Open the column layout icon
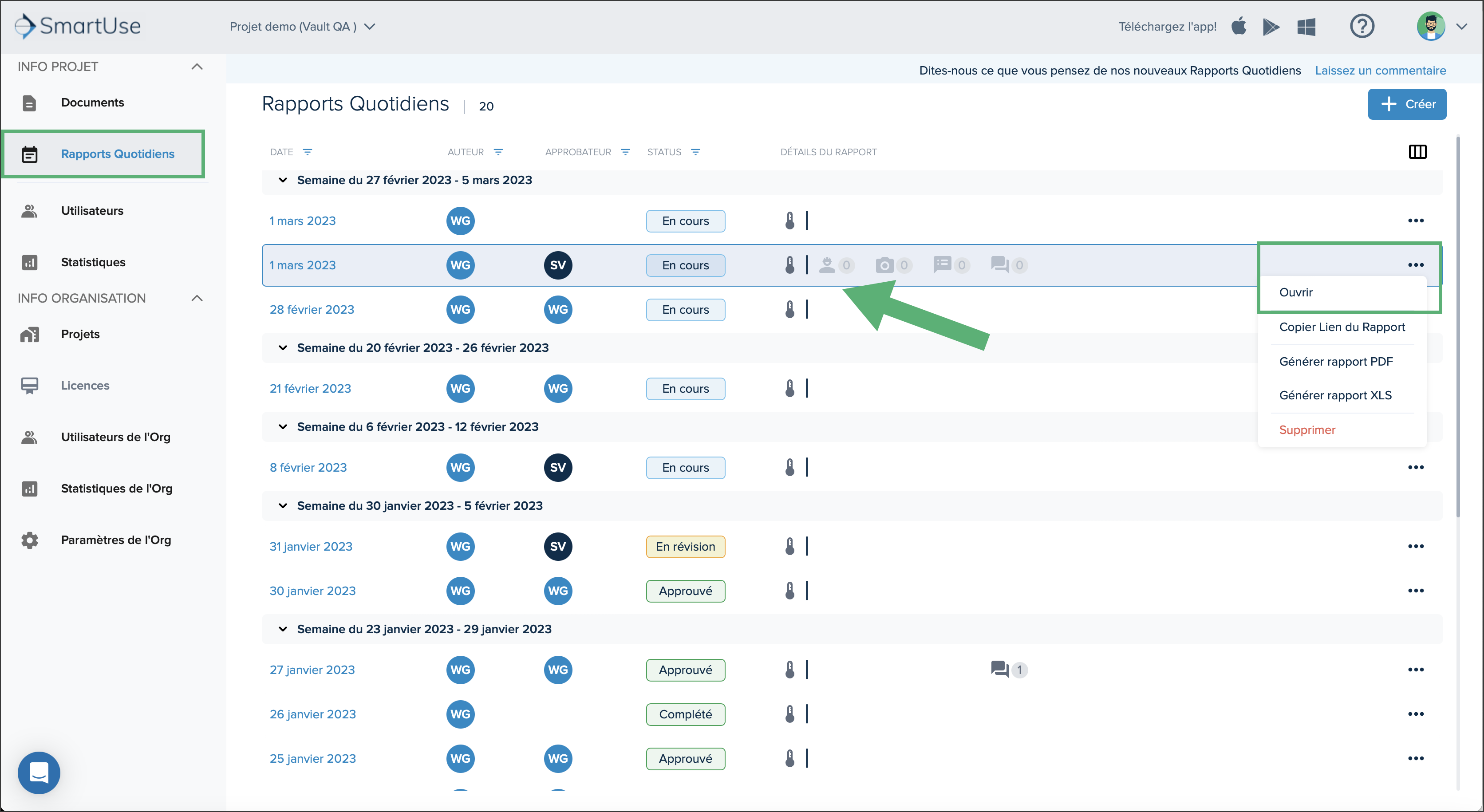Image resolution: width=1484 pixels, height=812 pixels. pos(1417,152)
